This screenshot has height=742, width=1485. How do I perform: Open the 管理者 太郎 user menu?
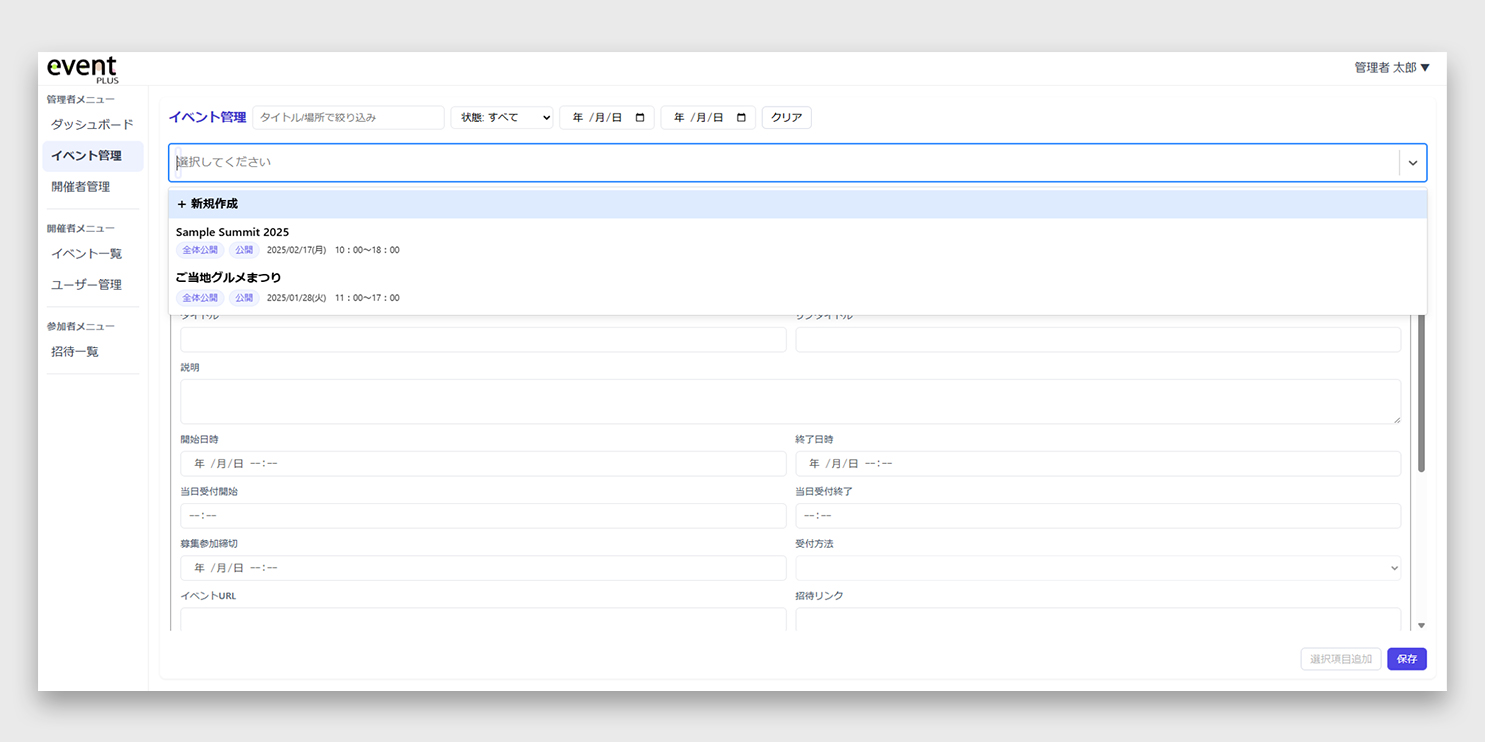pyautogui.click(x=1391, y=68)
